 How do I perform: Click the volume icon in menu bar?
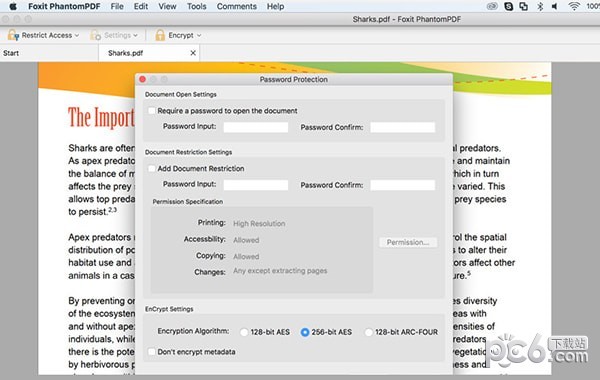(x=554, y=7)
